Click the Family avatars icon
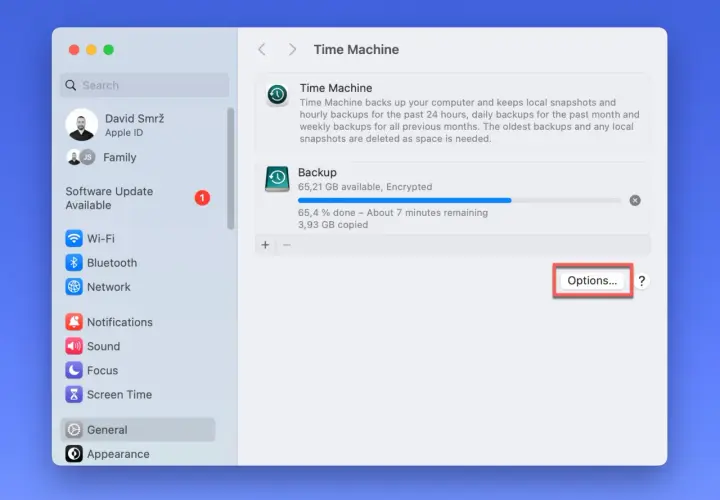Image resolution: width=720 pixels, height=500 pixels. click(81, 157)
